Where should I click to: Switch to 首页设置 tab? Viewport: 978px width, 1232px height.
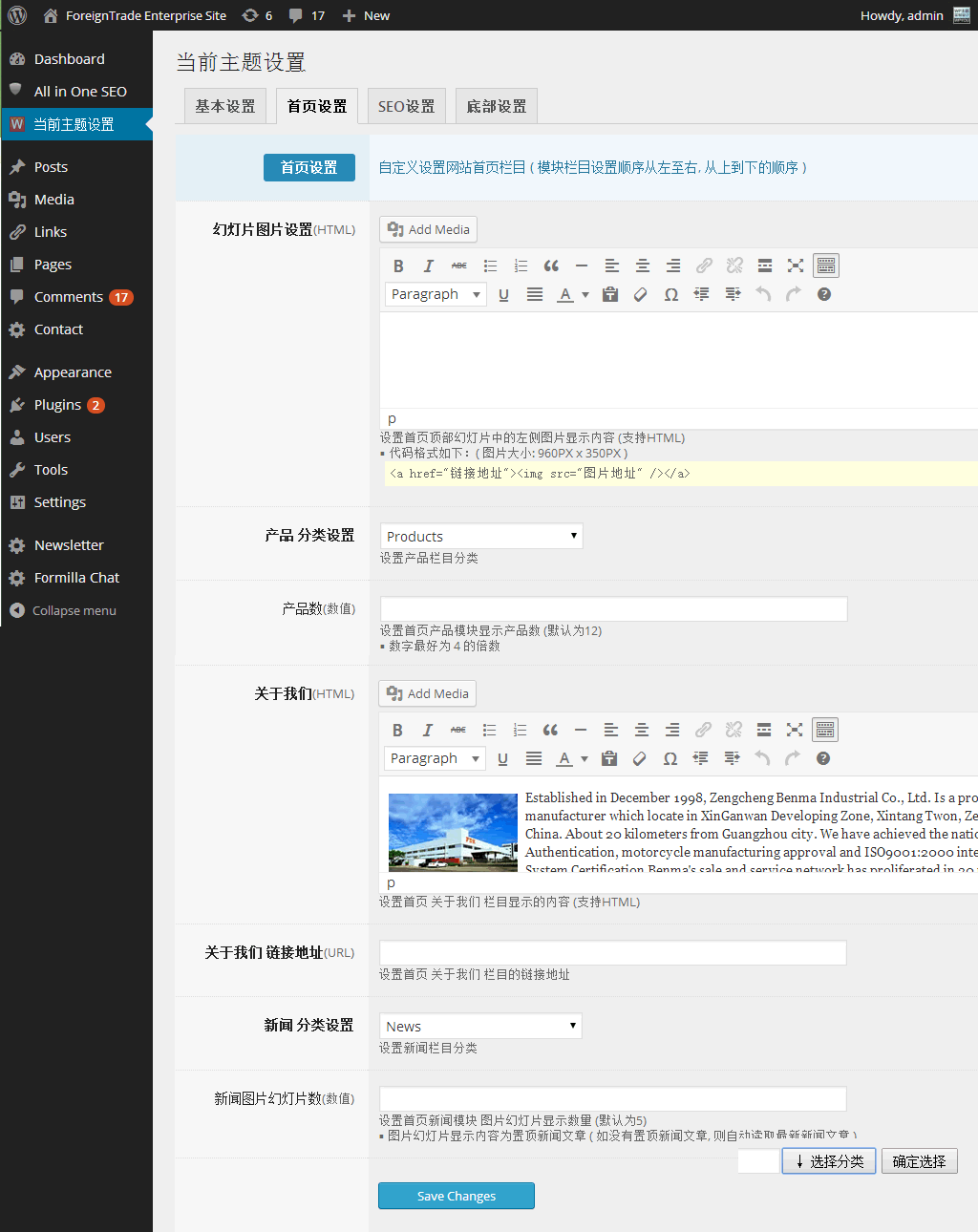(317, 106)
